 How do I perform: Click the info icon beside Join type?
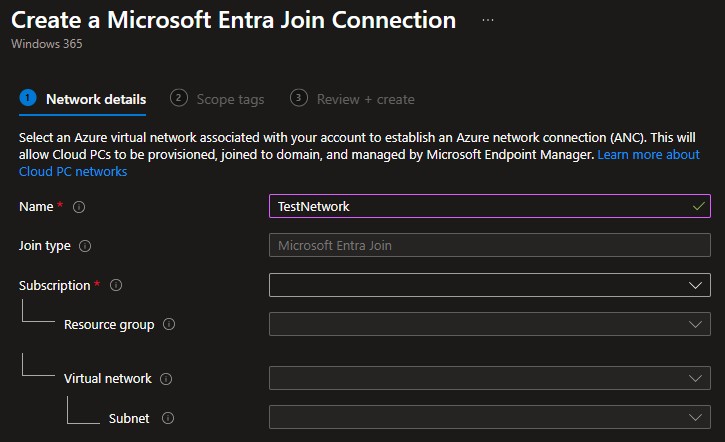pyautogui.click(x=85, y=246)
